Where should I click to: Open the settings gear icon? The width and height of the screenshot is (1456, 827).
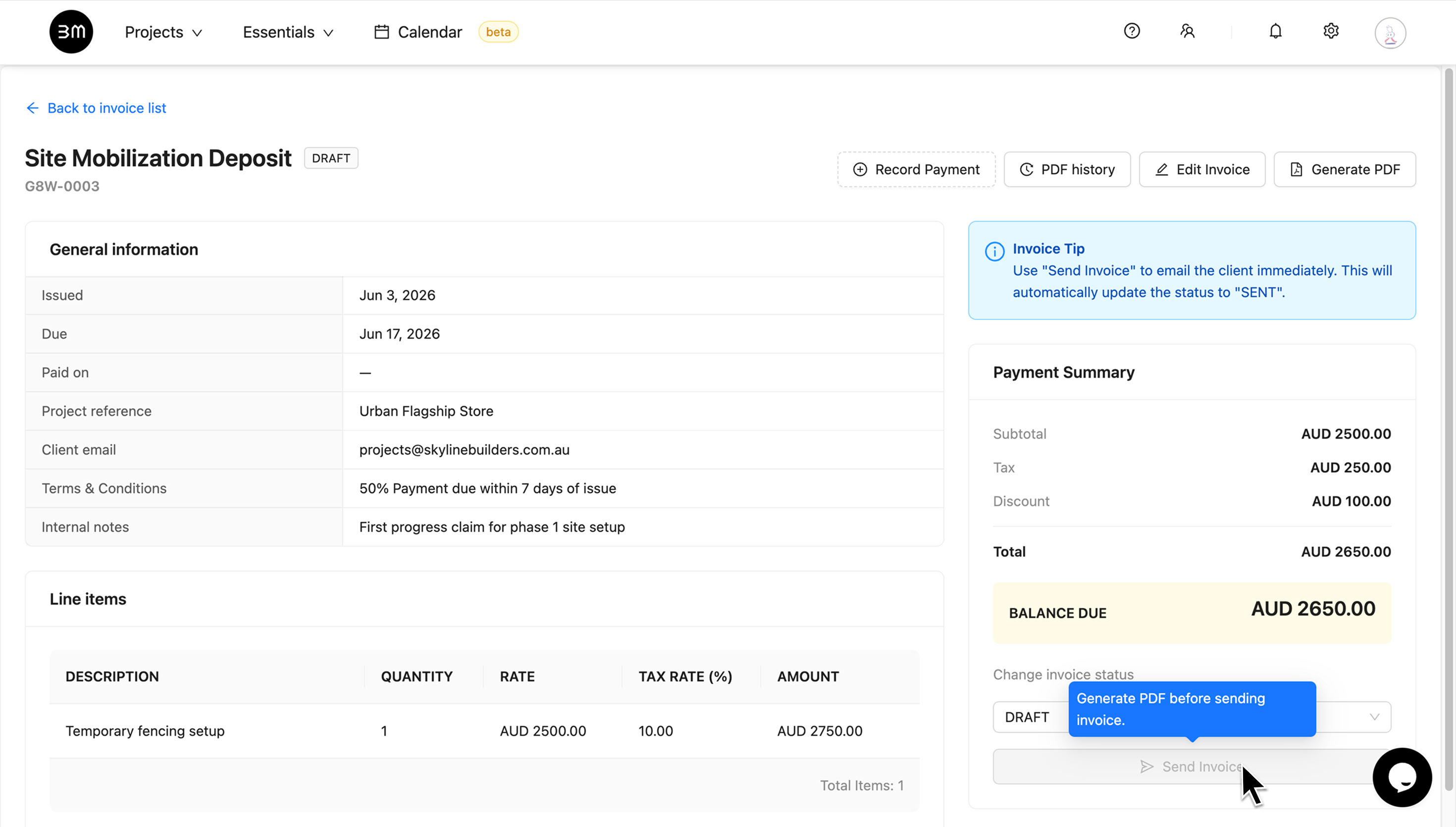tap(1331, 31)
